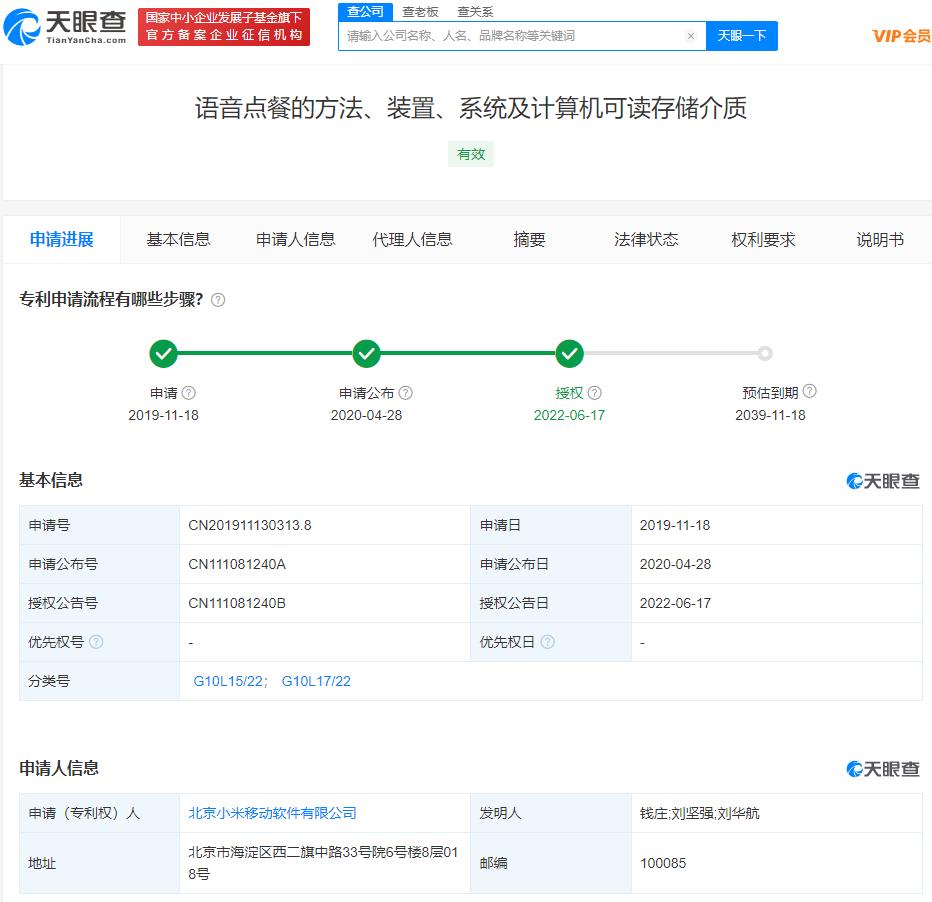Click the green check marker for 申请 step
Image resolution: width=932 pixels, height=902 pixels.
[163, 354]
